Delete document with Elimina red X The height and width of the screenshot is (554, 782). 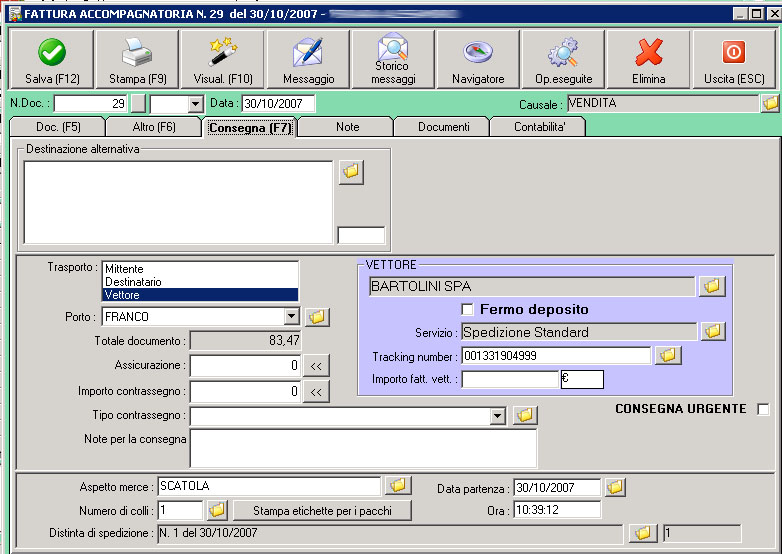[x=648, y=59]
